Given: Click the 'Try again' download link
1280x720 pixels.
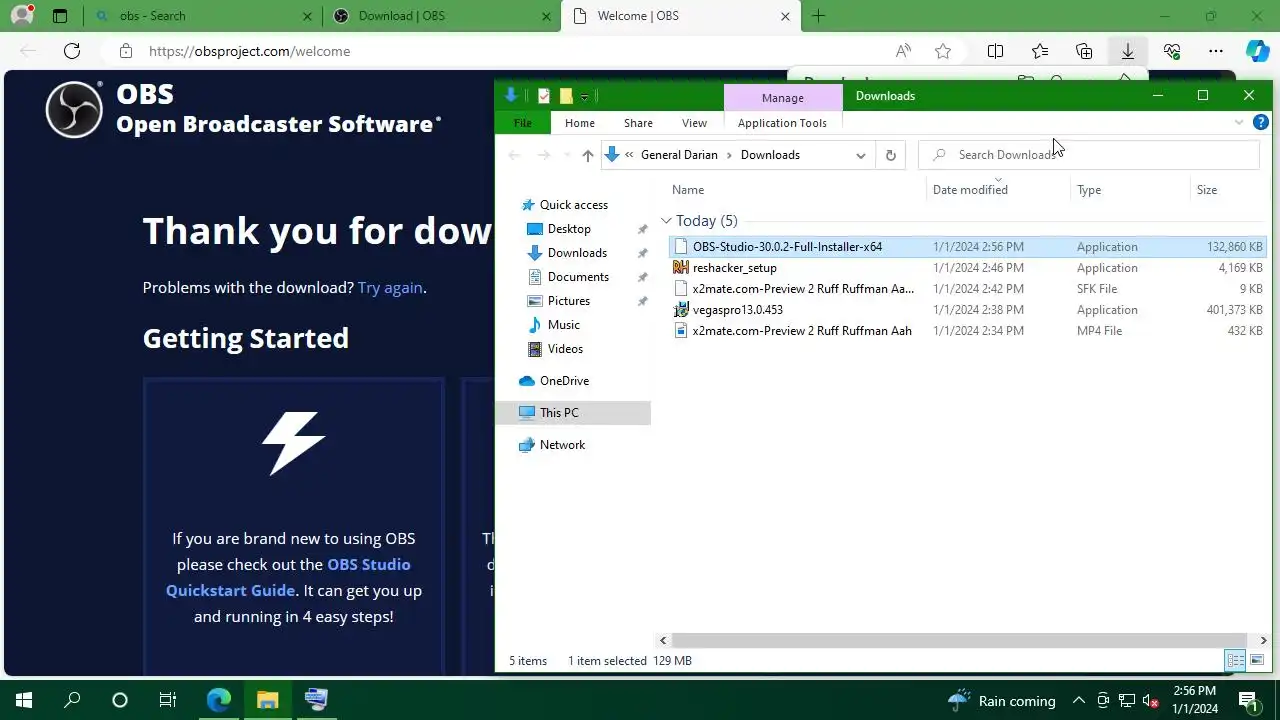Looking at the screenshot, I should coord(390,287).
